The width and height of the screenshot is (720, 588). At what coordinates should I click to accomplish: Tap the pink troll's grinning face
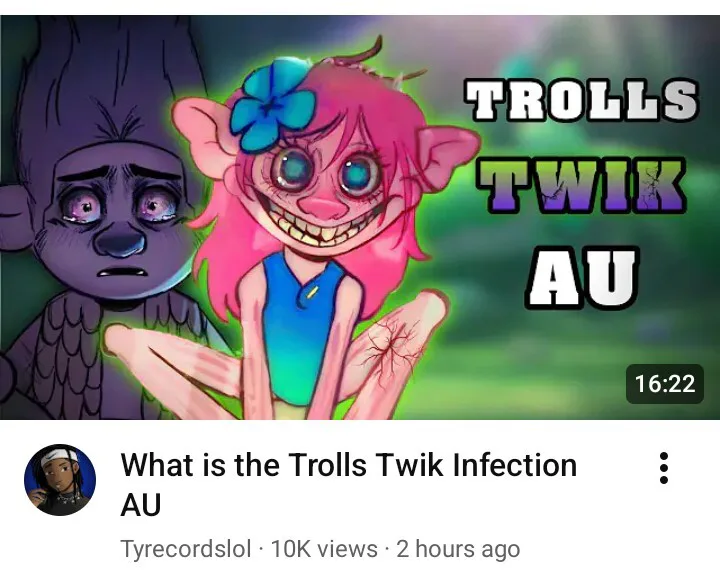click(324, 193)
